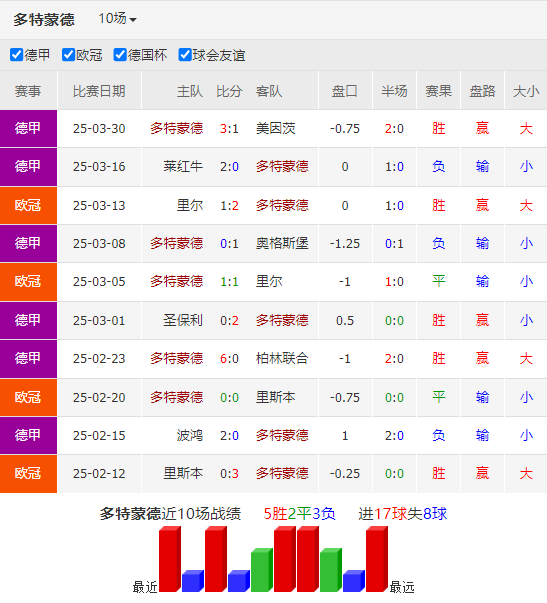Open 圣保利 team link
Image resolution: width=547 pixels, height=603 pixels.
pos(183,320)
